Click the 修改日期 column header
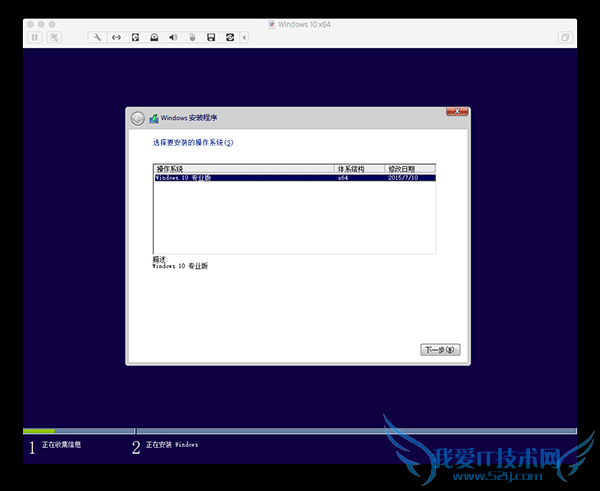 409,169
